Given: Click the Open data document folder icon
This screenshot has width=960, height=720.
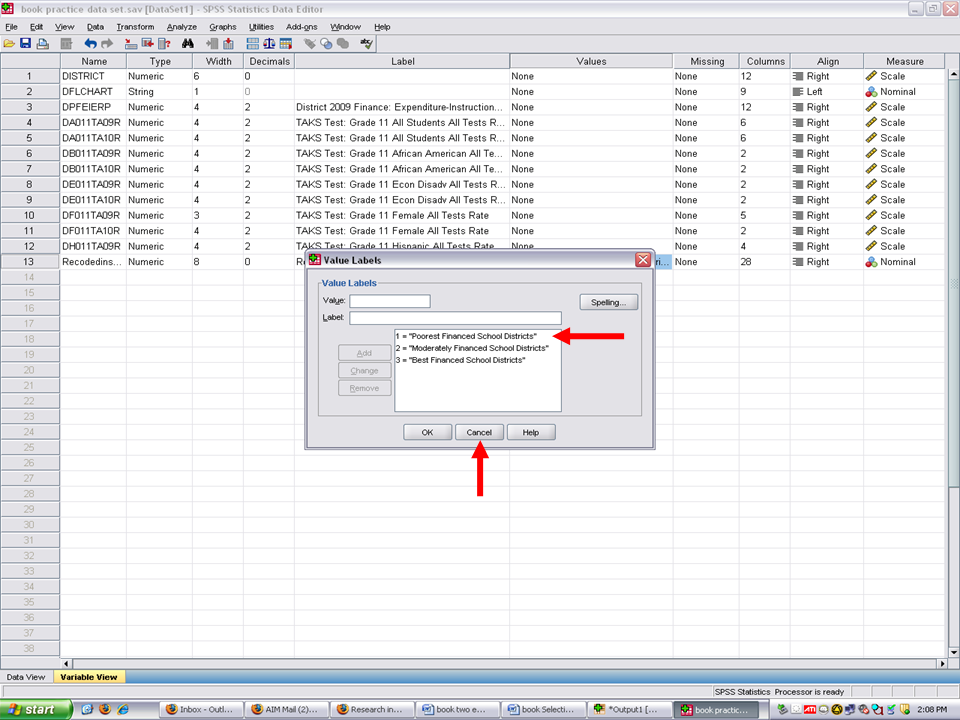Looking at the screenshot, I should coord(10,44).
